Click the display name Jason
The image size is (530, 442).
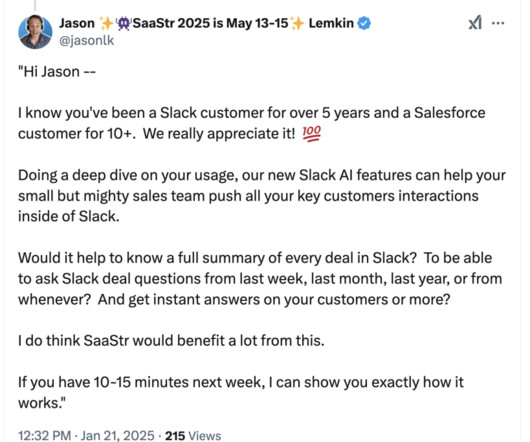click(x=77, y=23)
